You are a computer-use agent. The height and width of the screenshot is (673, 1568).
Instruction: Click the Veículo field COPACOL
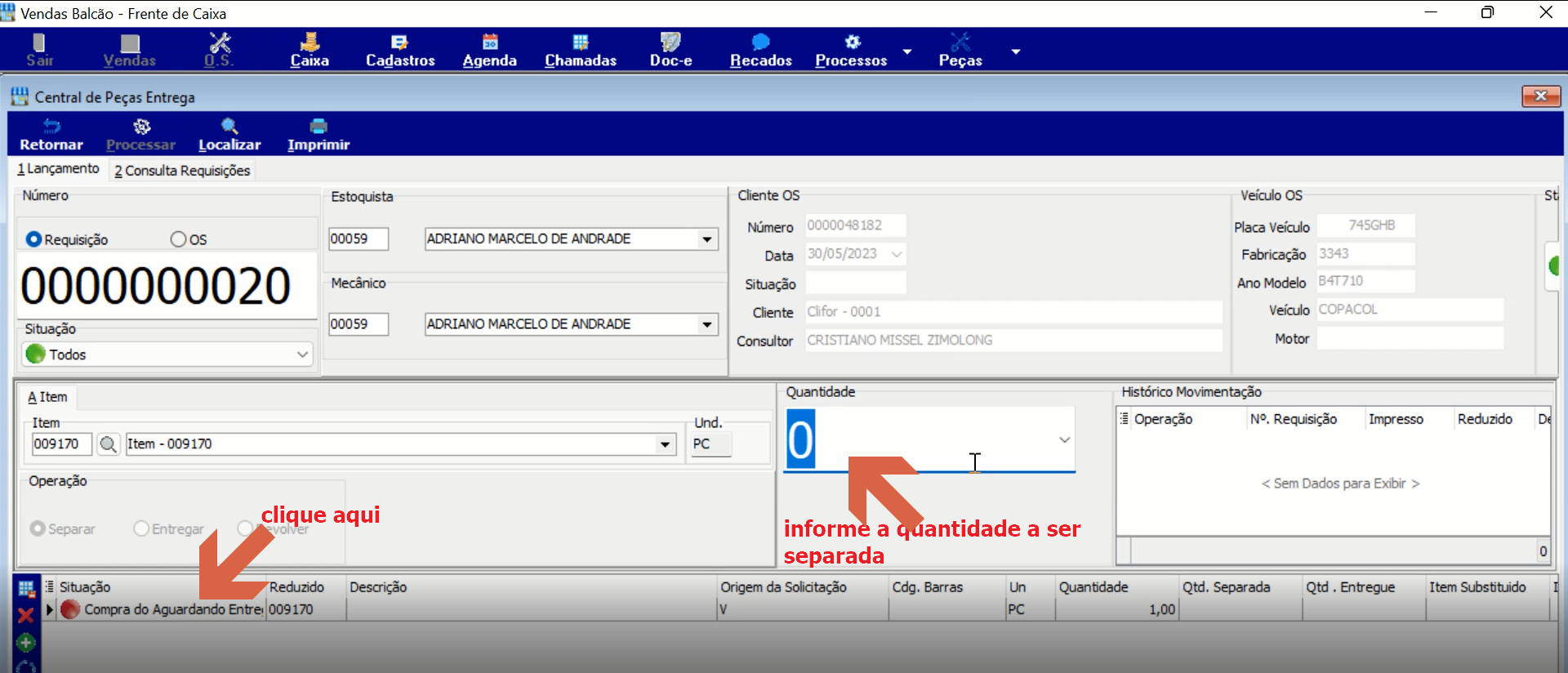pos(1410,310)
